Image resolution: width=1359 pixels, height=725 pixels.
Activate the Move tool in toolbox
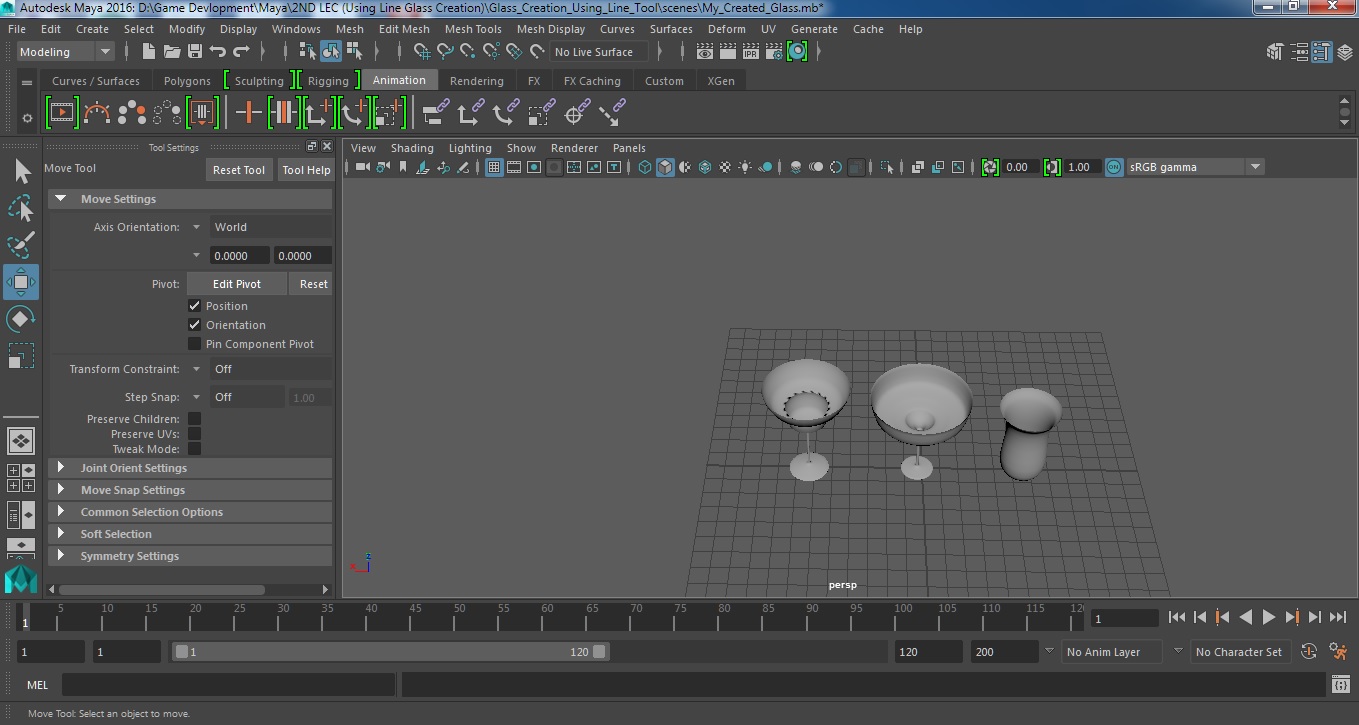pyautogui.click(x=21, y=282)
